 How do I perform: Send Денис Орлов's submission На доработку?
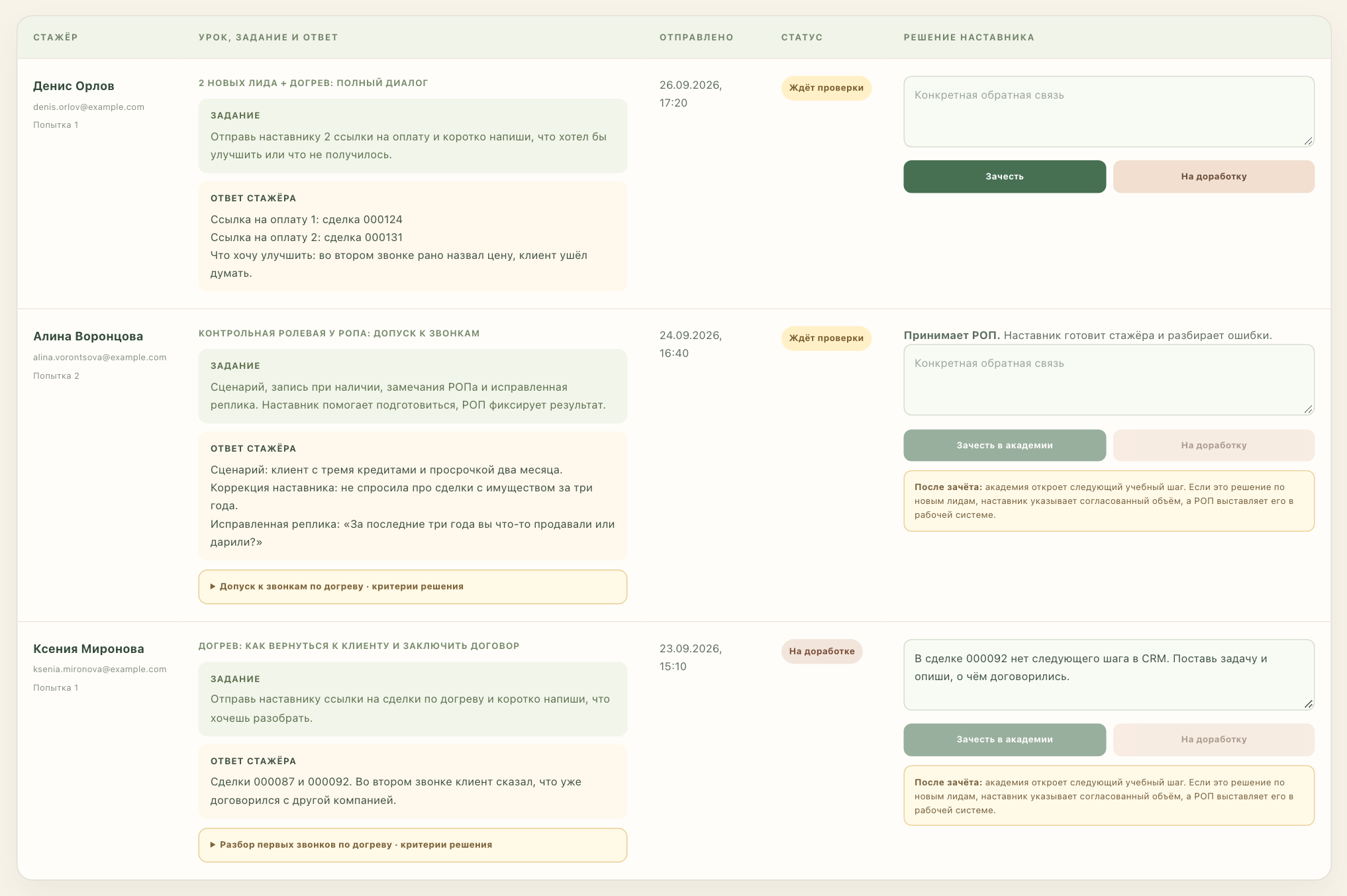1213,176
